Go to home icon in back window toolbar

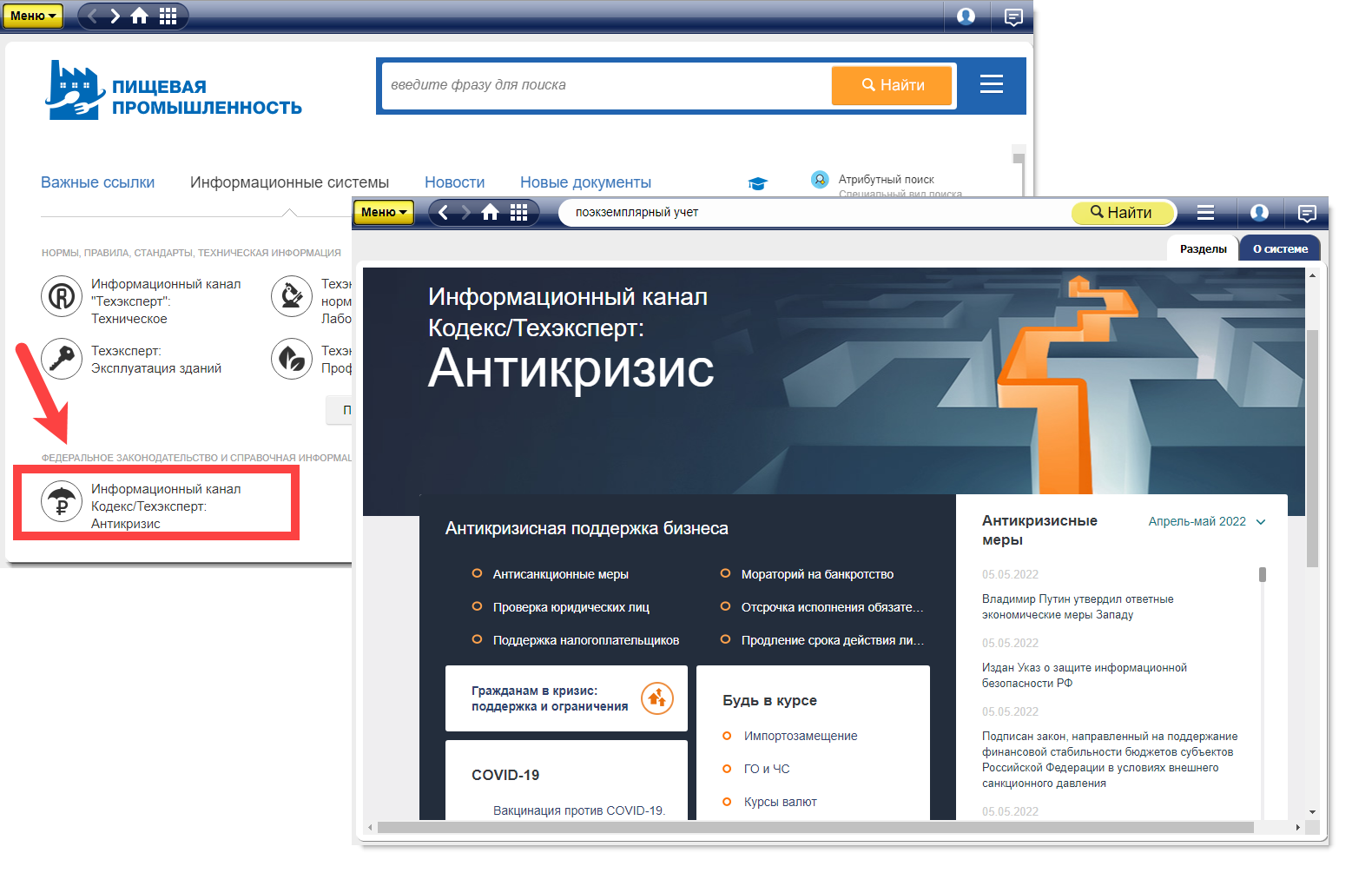(139, 16)
